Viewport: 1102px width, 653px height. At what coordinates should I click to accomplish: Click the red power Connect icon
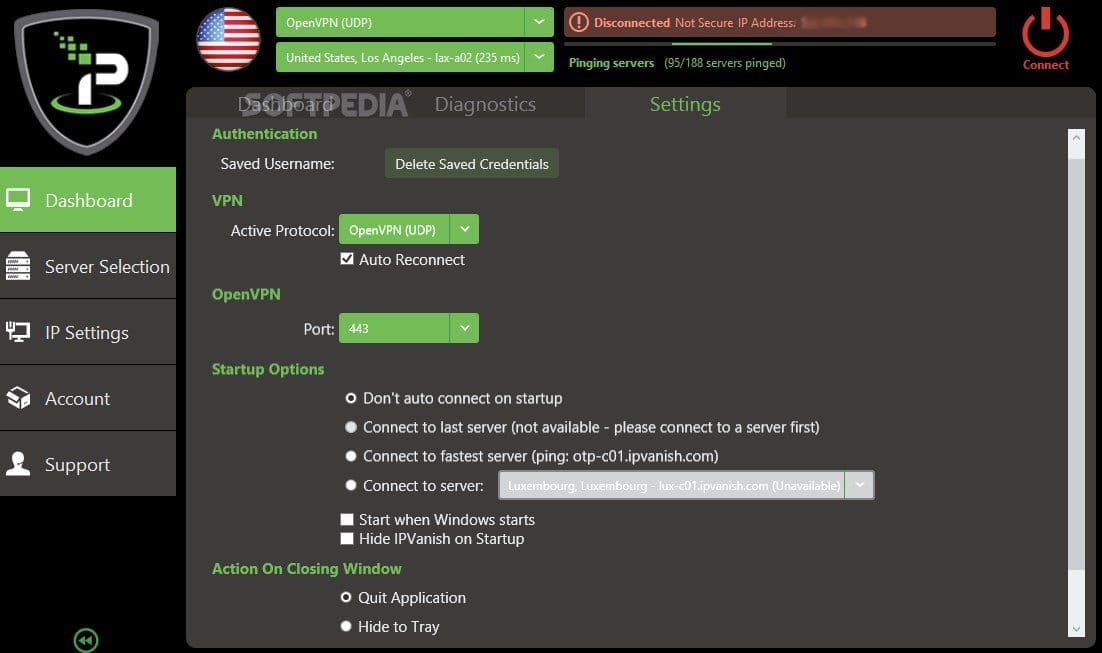coord(1045,35)
